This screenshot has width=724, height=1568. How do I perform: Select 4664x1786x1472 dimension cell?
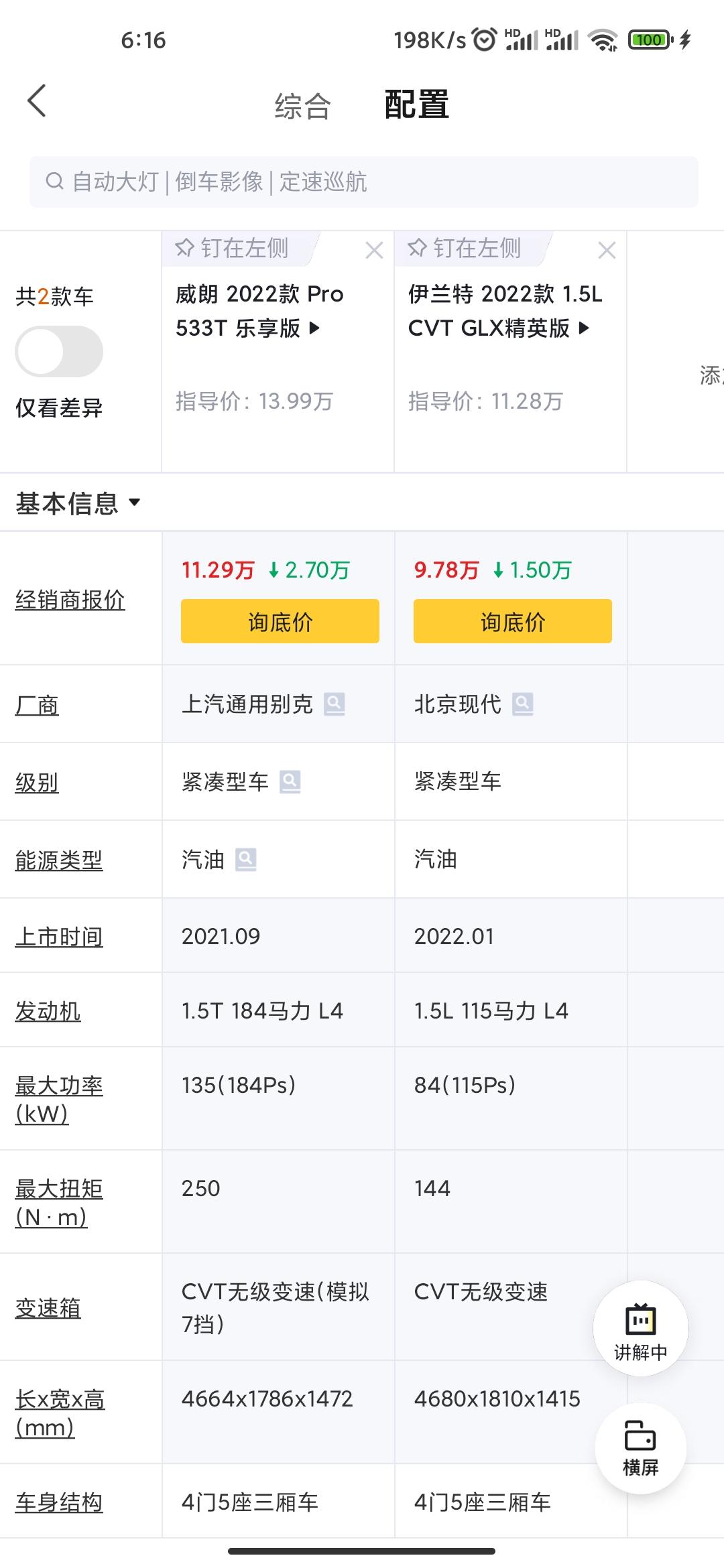(278, 1413)
